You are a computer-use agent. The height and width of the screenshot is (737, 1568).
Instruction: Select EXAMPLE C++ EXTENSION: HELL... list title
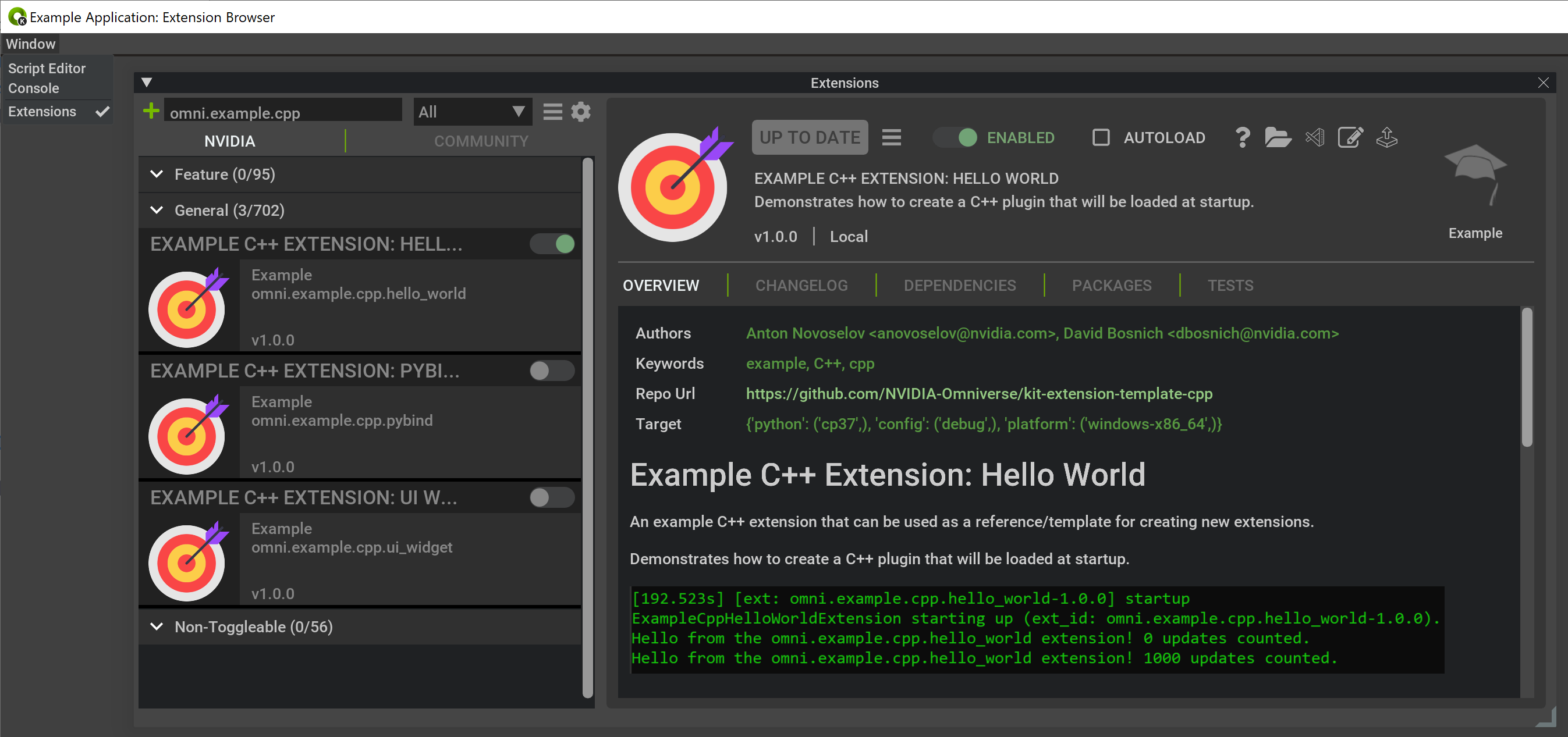click(x=306, y=244)
